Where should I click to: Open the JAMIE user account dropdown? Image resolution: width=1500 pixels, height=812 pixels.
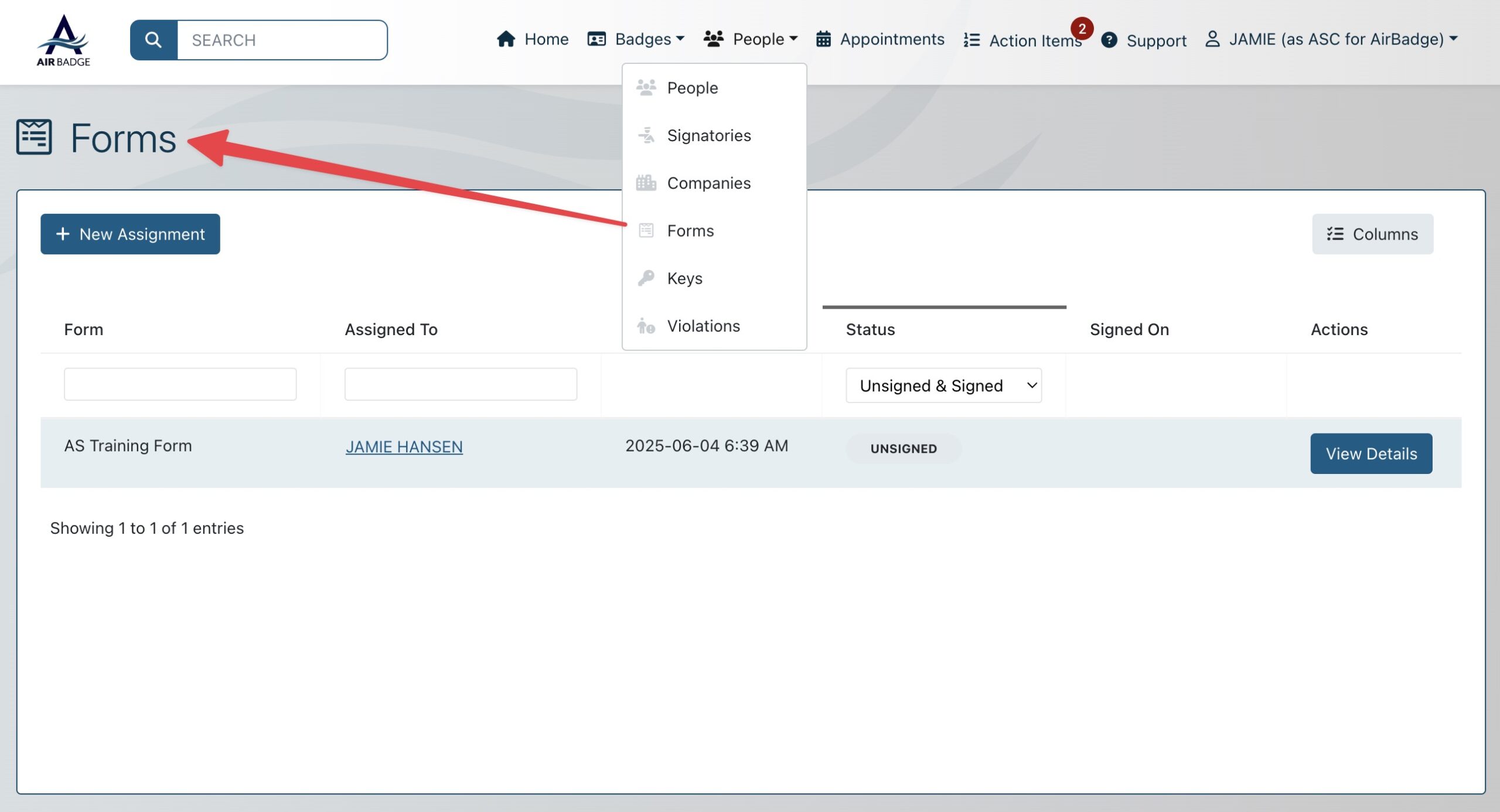pyautogui.click(x=1331, y=39)
